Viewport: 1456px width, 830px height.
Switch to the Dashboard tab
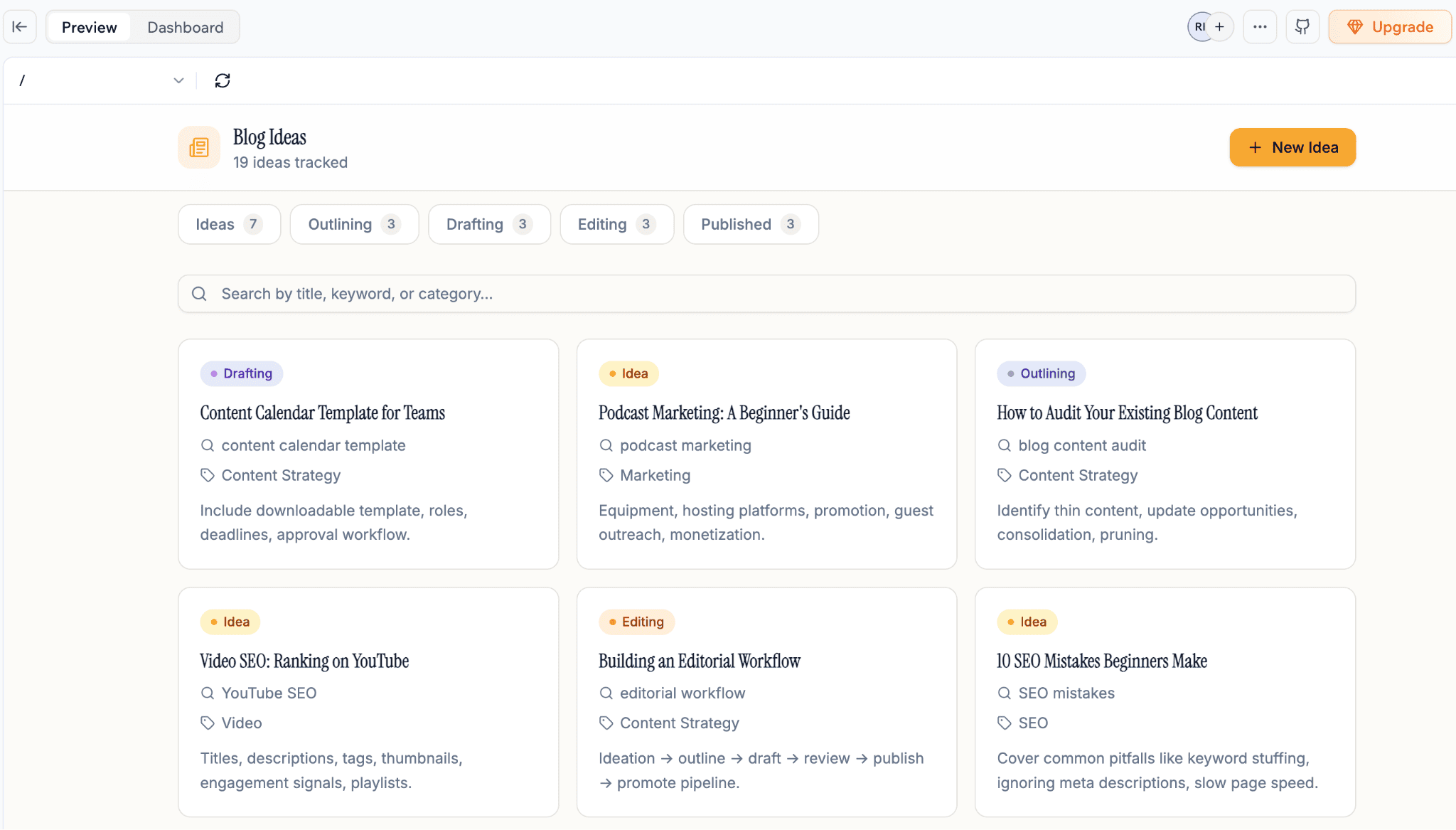click(185, 27)
